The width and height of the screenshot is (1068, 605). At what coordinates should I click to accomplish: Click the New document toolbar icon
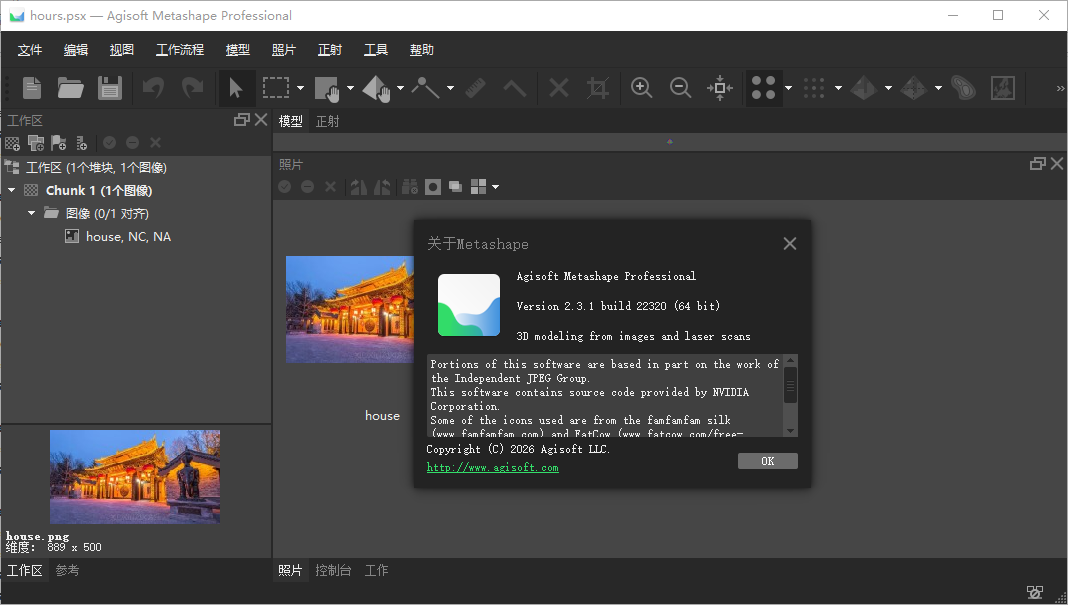point(32,88)
